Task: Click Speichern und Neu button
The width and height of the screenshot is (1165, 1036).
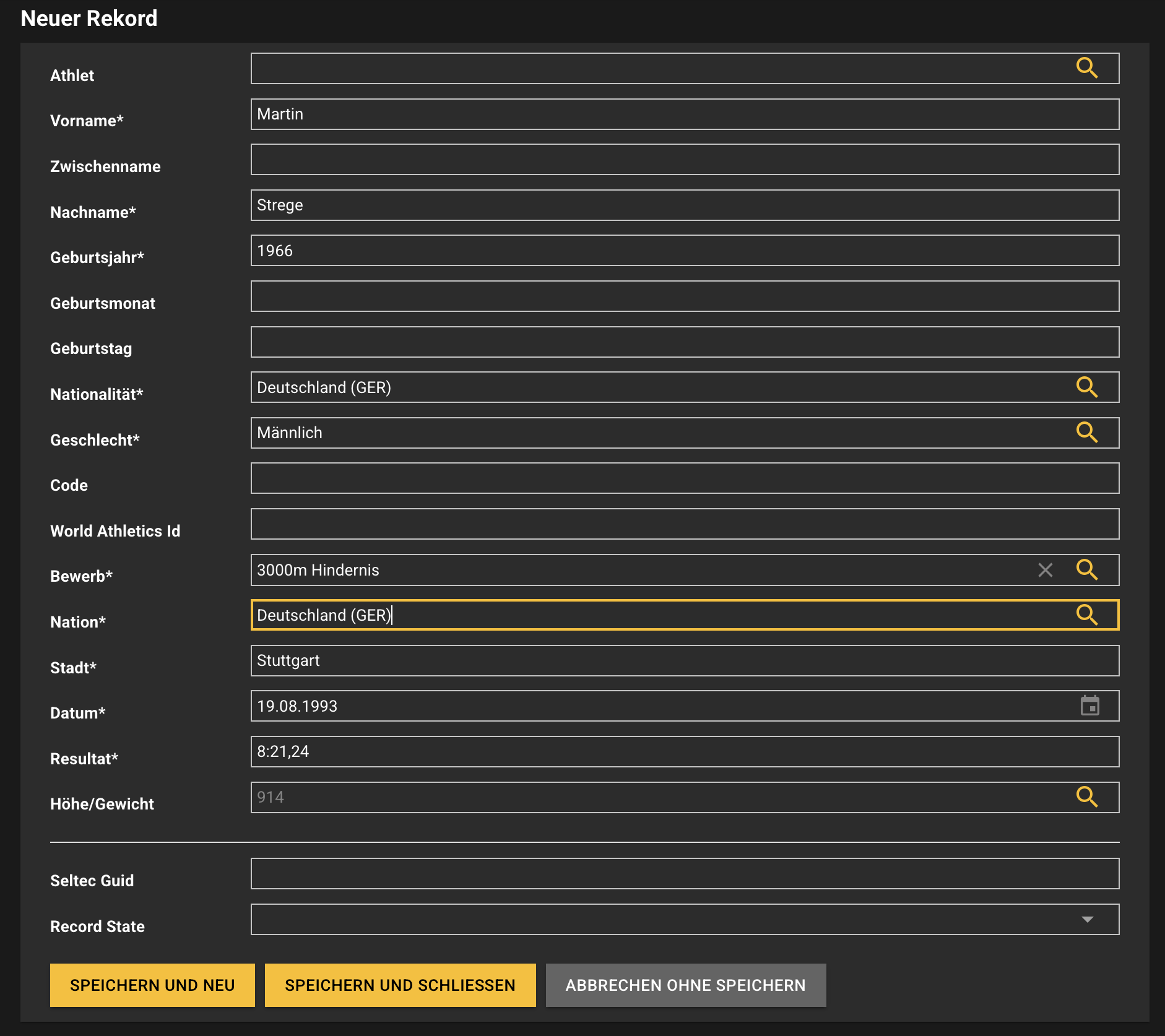Action: pyautogui.click(x=152, y=985)
